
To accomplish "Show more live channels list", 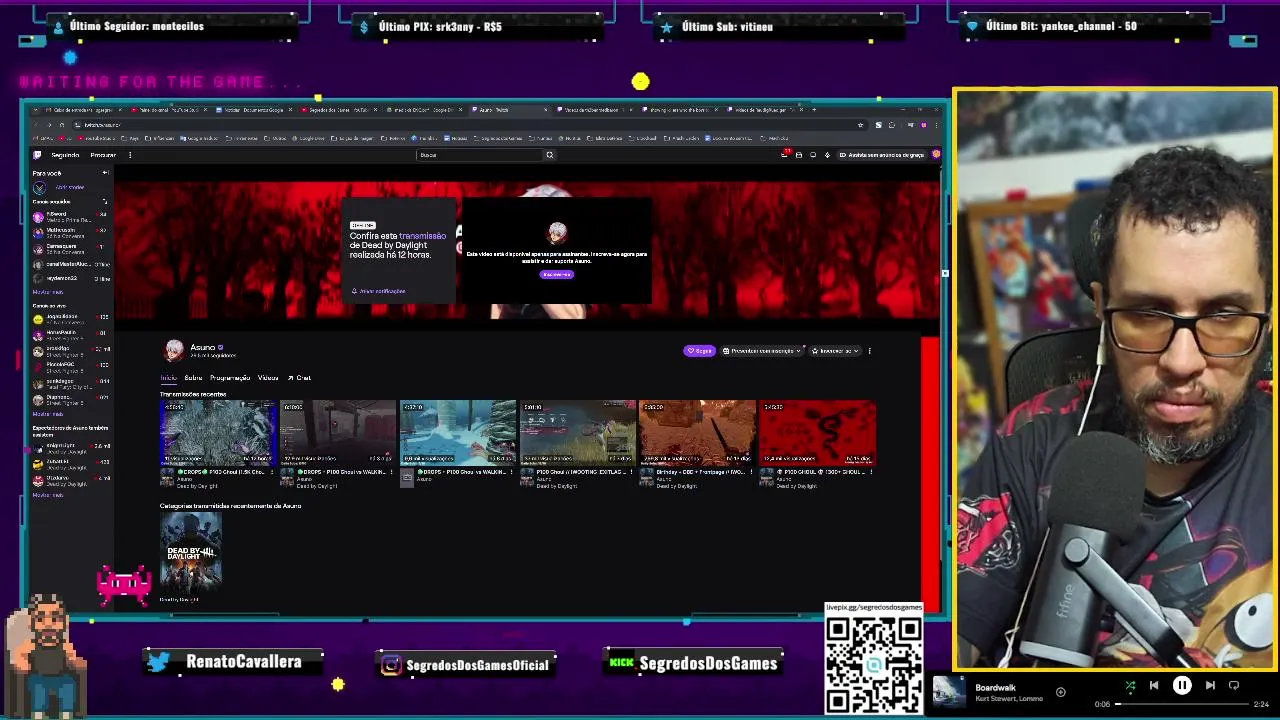I will pos(48,413).
